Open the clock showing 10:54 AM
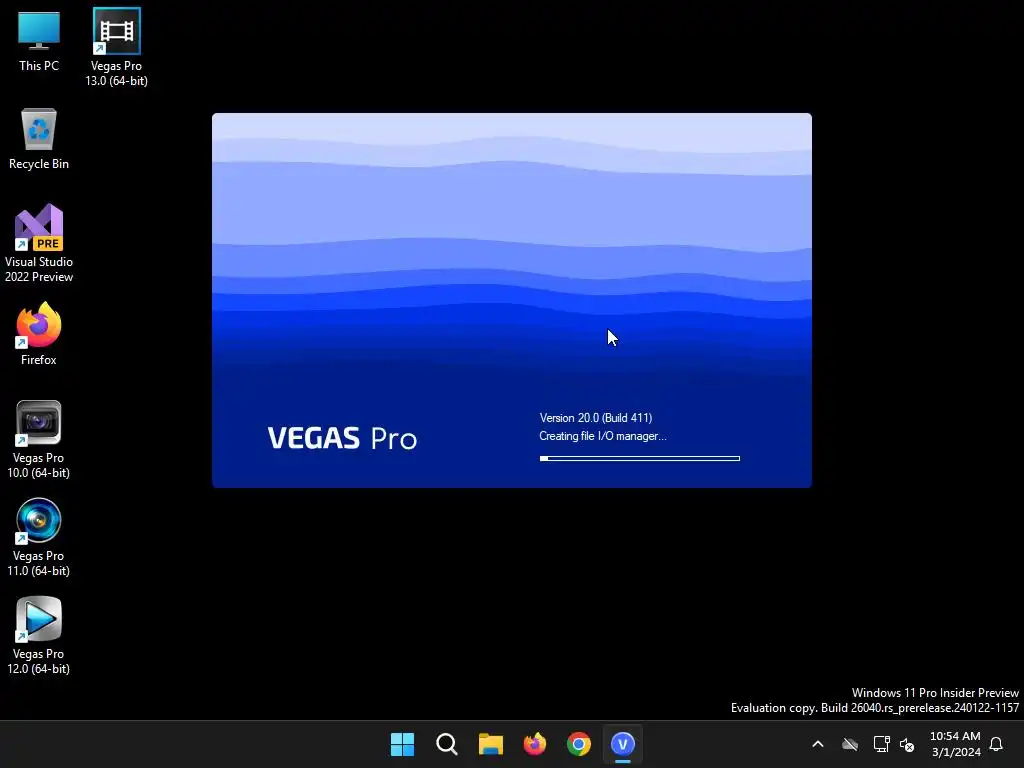 click(x=955, y=744)
